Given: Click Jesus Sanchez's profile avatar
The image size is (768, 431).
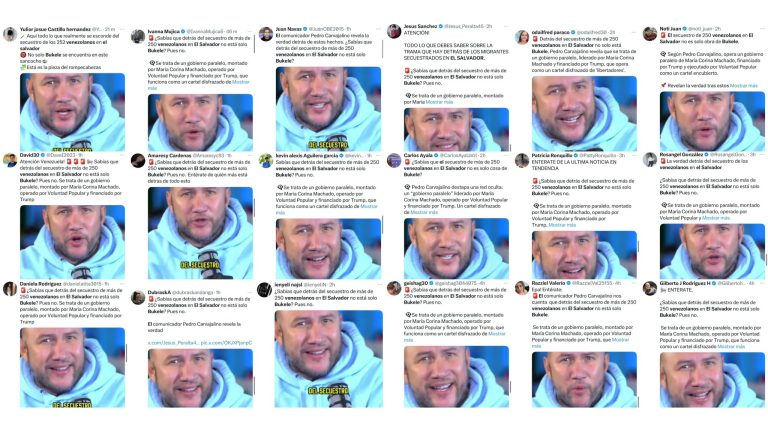Looking at the screenshot, I should click(x=394, y=31).
